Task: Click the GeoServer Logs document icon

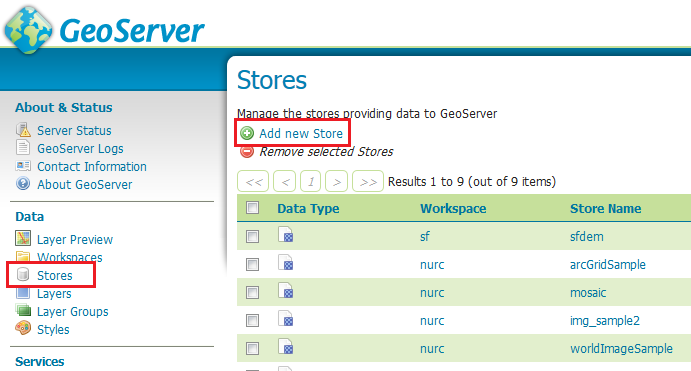Action: (23, 148)
